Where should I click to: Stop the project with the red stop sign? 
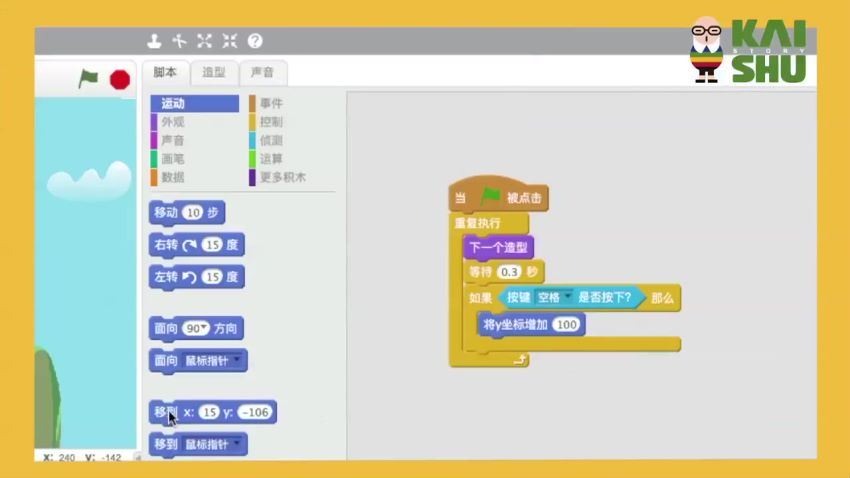pyautogui.click(x=120, y=80)
